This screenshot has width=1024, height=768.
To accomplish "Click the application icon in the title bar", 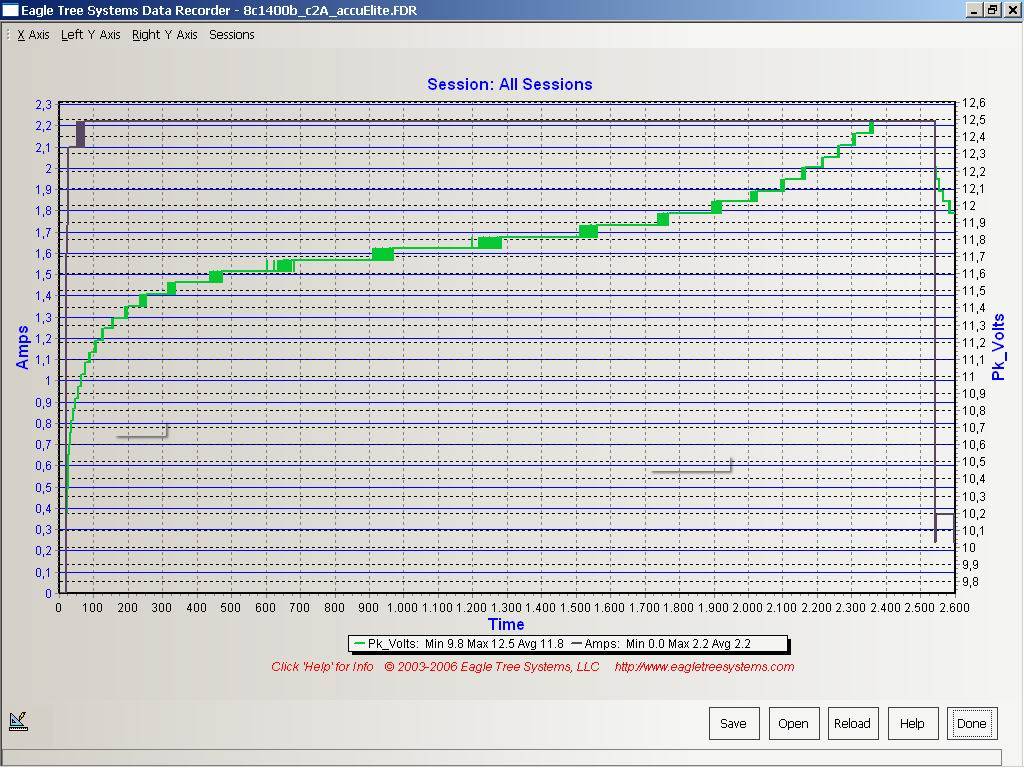I will (10, 10).
